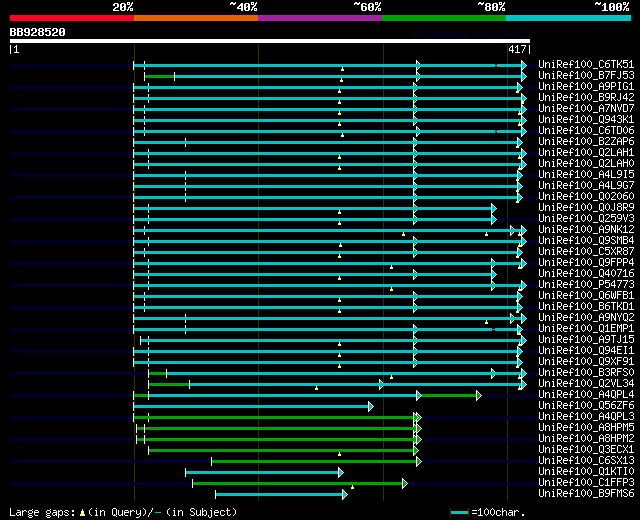Select the UniRef100_C5XR87 label
This screenshot has height=520, width=640.
click(586, 252)
